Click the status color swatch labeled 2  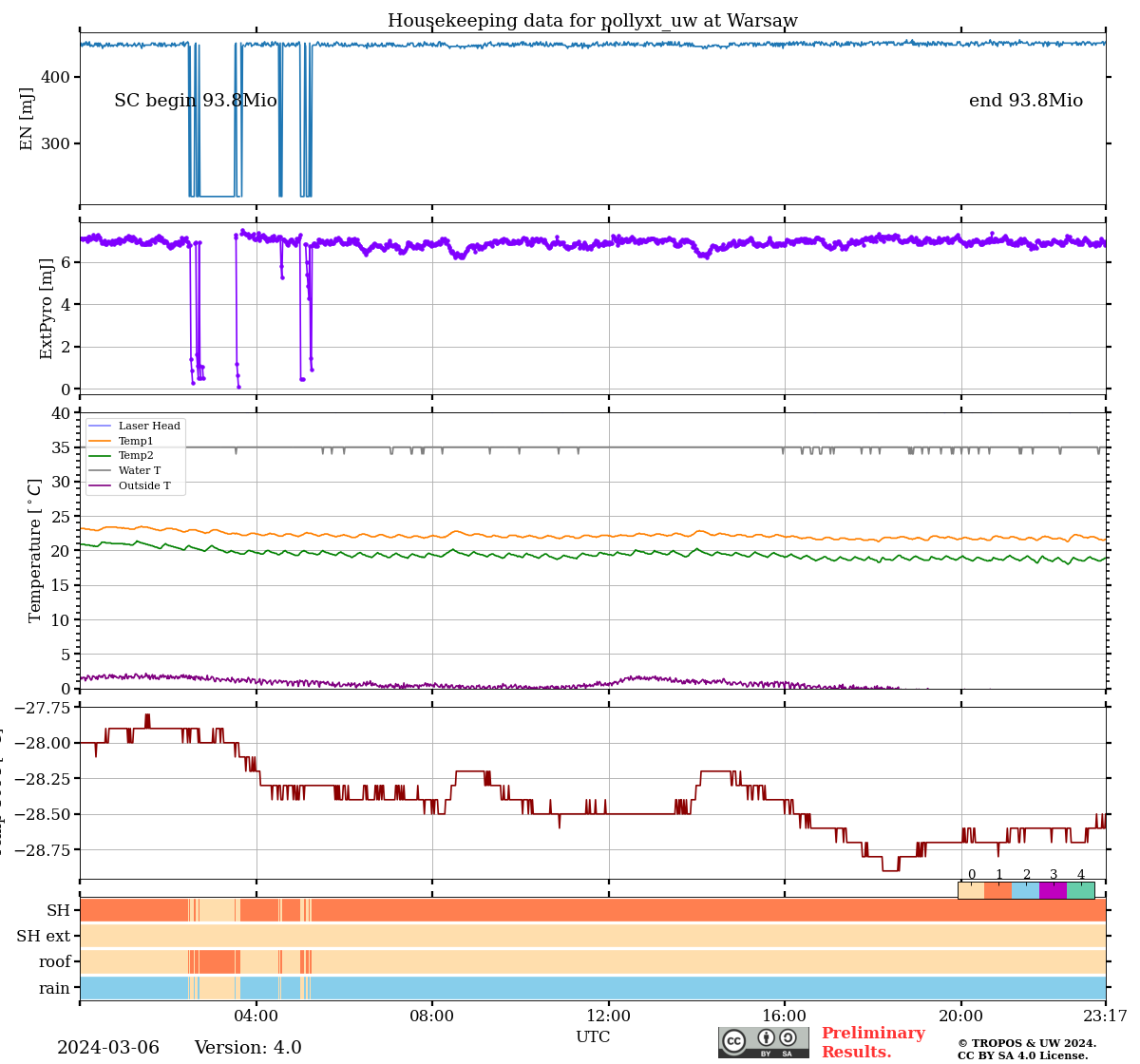[1026, 890]
